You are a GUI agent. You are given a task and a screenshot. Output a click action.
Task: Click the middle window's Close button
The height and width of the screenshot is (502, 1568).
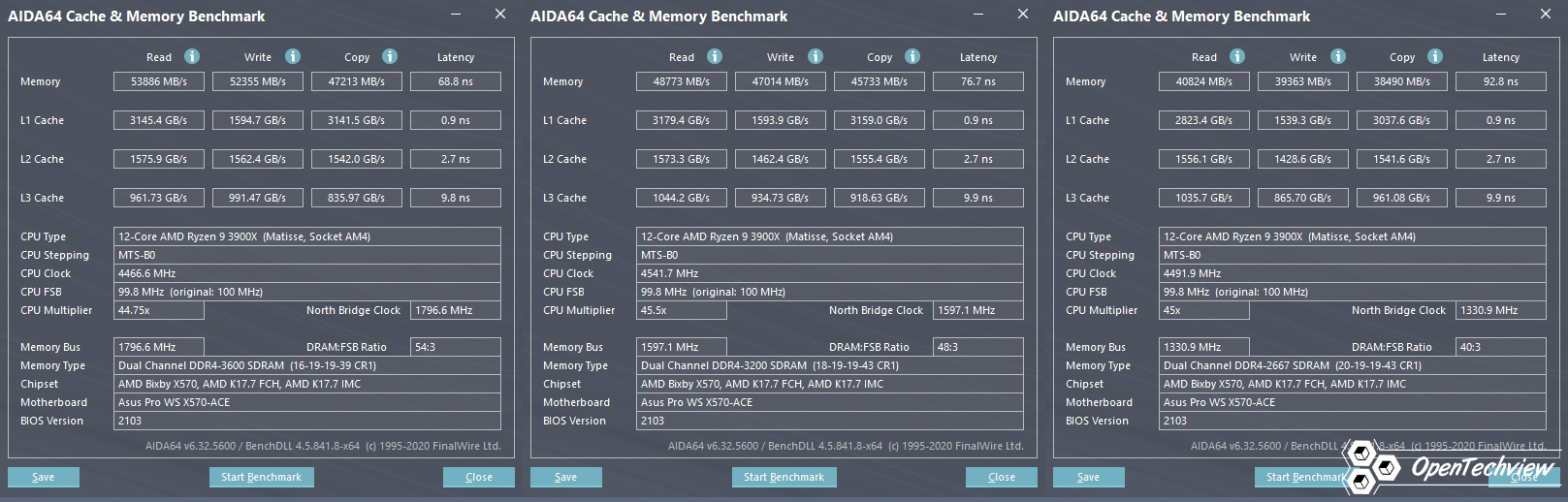(1002, 477)
